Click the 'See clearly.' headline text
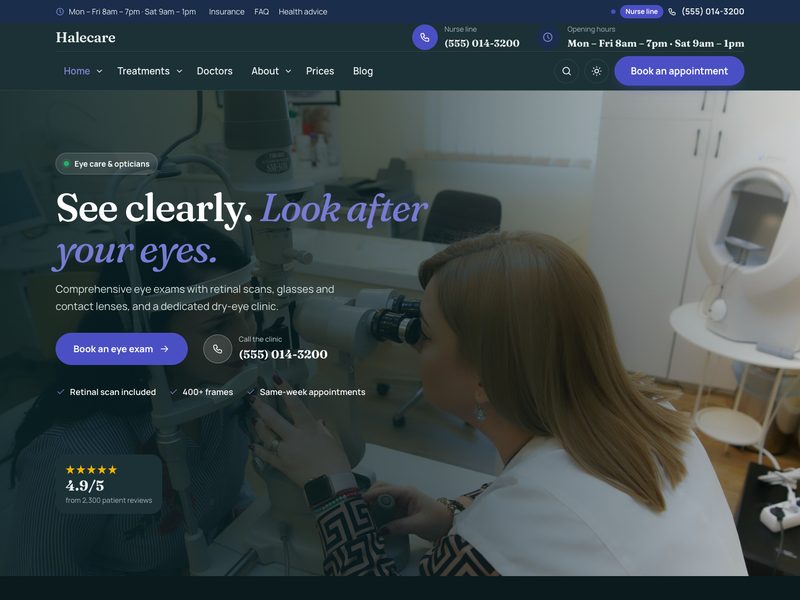The width and height of the screenshot is (800, 600). click(x=154, y=208)
